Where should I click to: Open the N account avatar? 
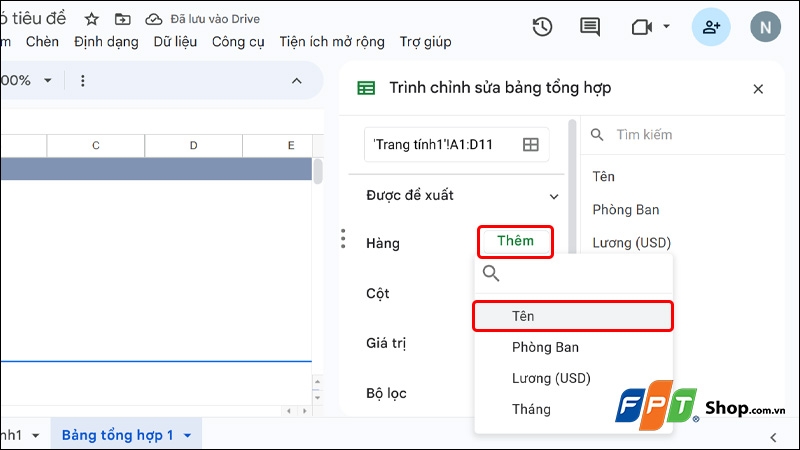[x=765, y=27]
